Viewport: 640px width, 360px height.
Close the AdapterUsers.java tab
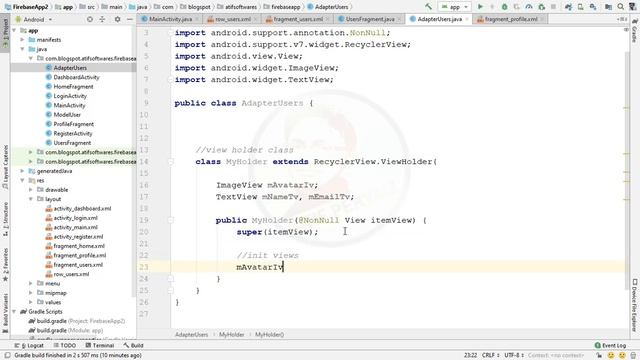pos(467,19)
